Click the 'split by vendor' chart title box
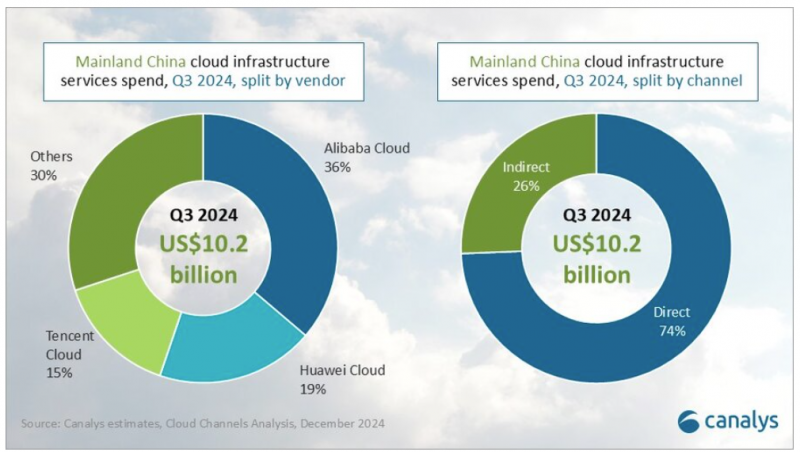 (204, 71)
